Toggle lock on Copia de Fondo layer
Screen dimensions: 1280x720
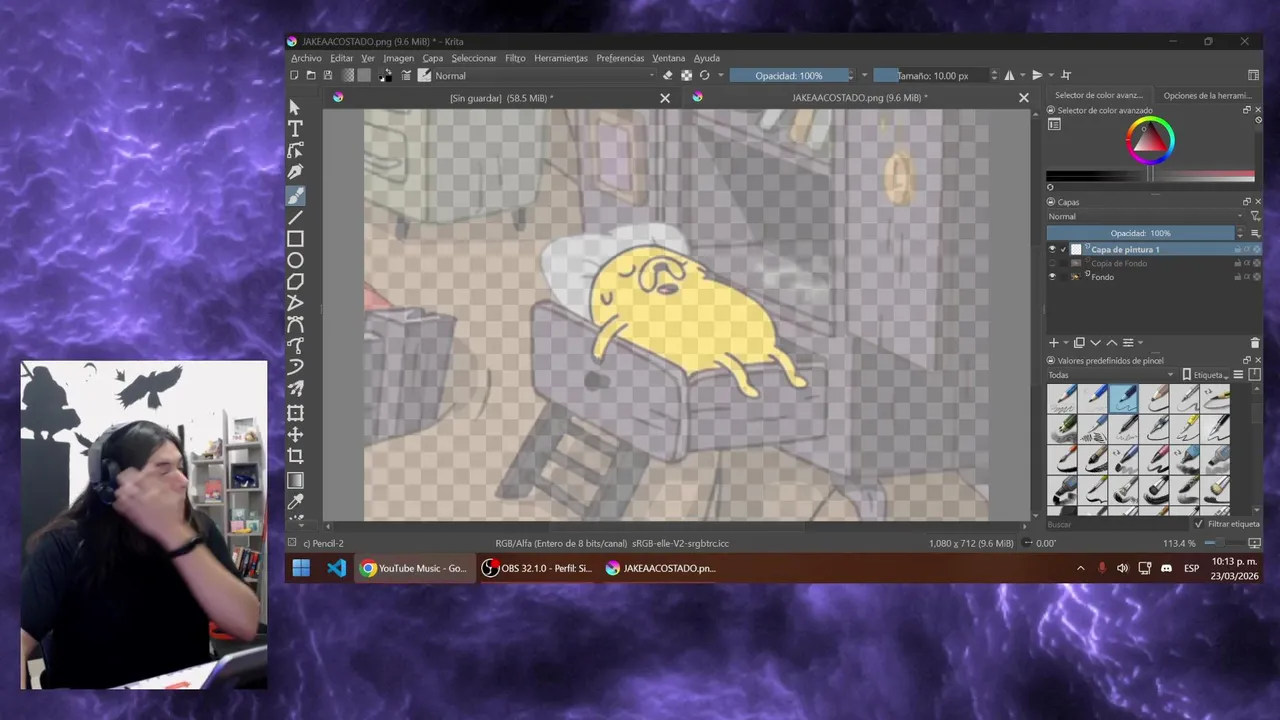(1238, 263)
